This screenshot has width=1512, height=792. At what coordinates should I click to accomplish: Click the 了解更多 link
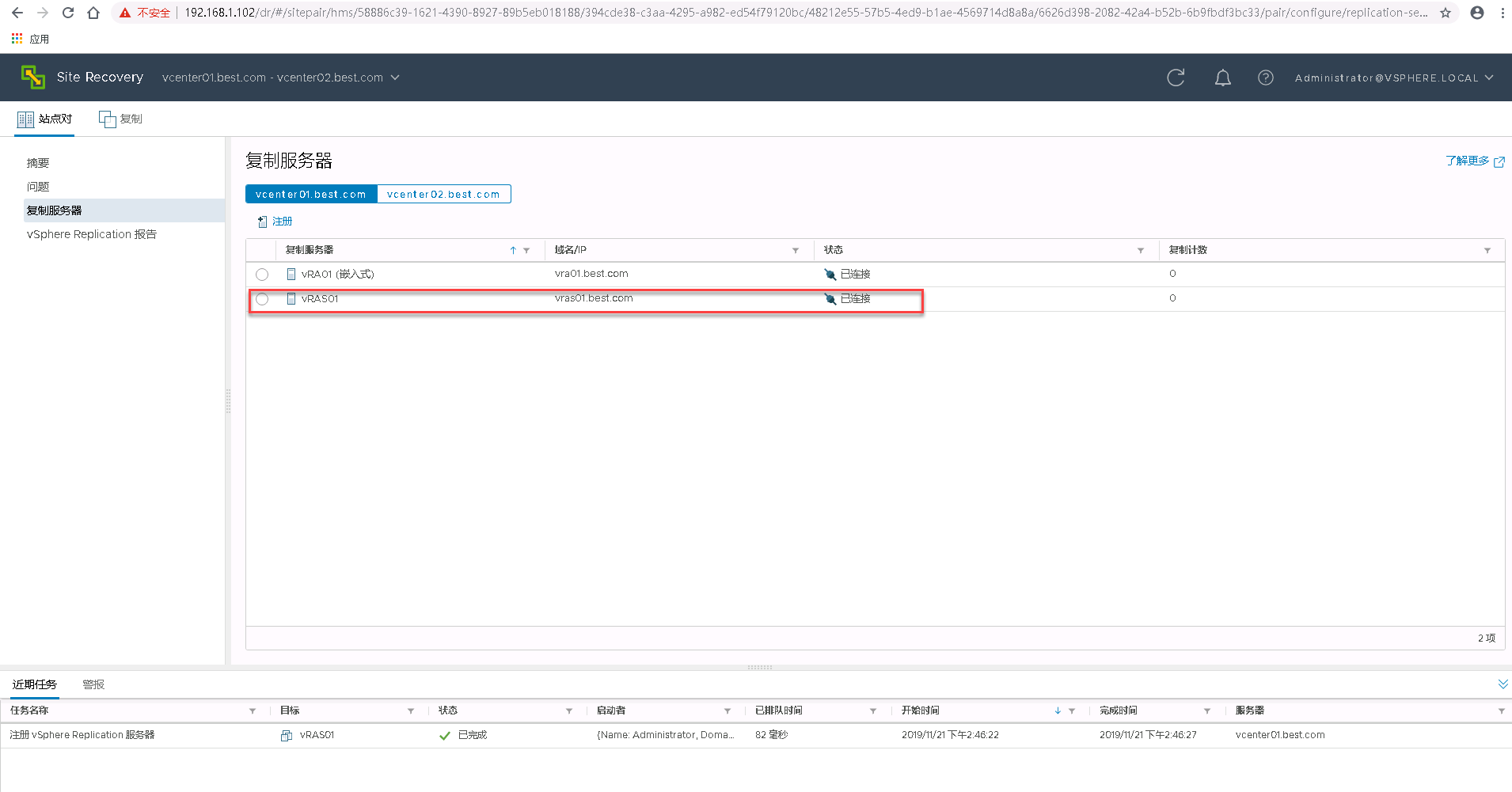coord(1467,161)
